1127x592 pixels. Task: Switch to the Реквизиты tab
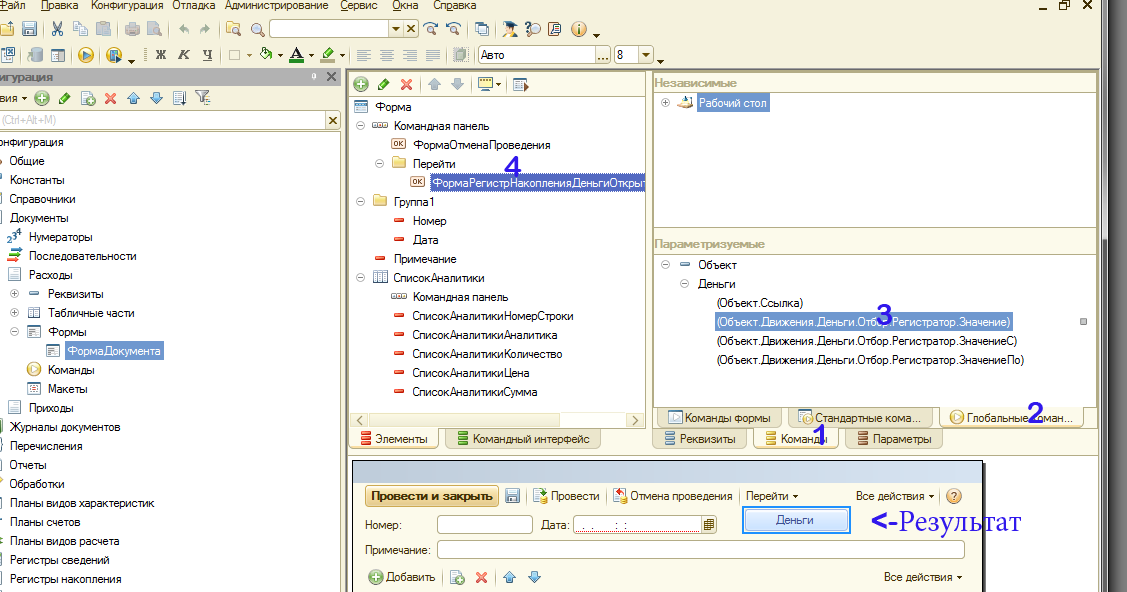701,439
